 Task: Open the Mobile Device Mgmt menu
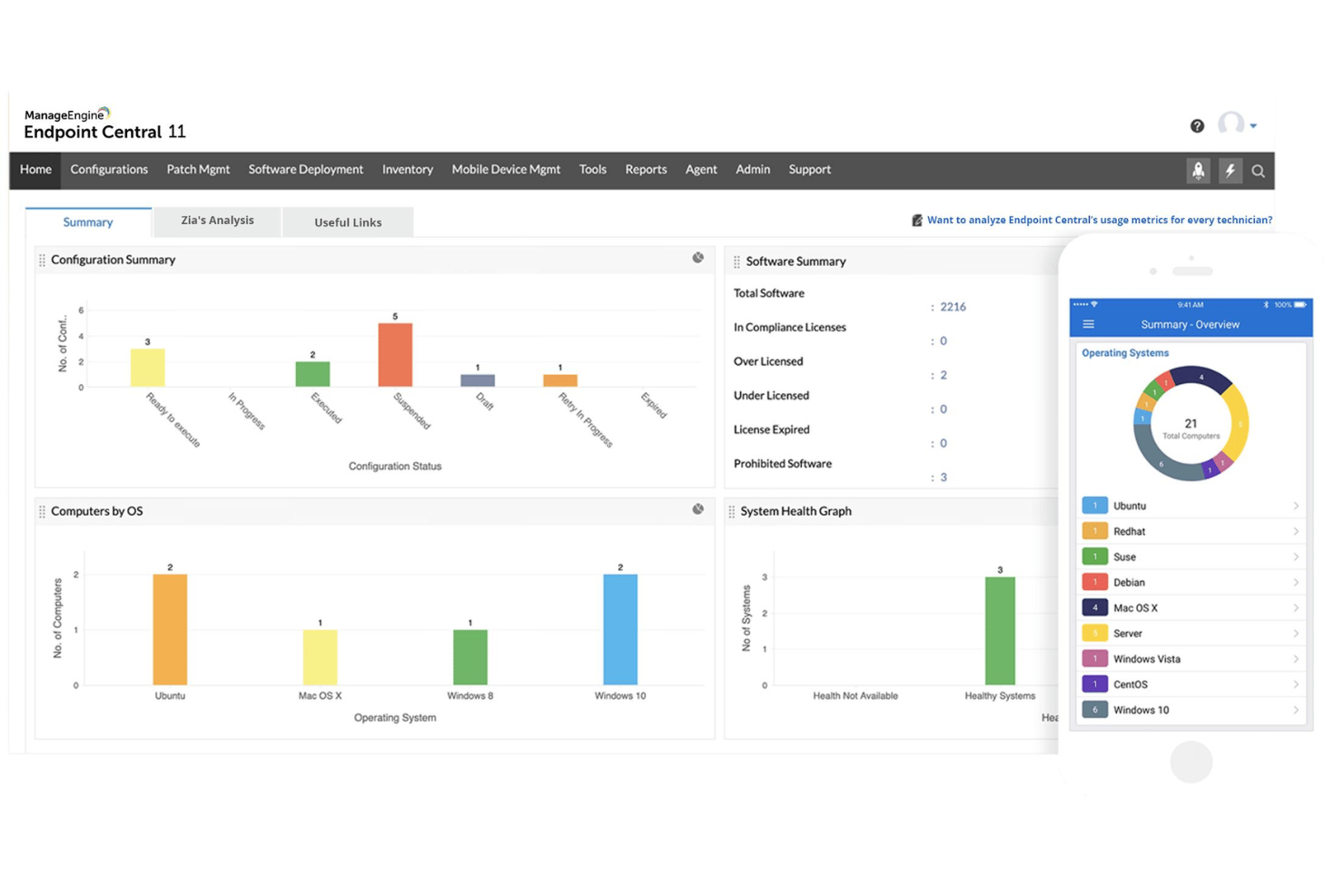click(506, 170)
